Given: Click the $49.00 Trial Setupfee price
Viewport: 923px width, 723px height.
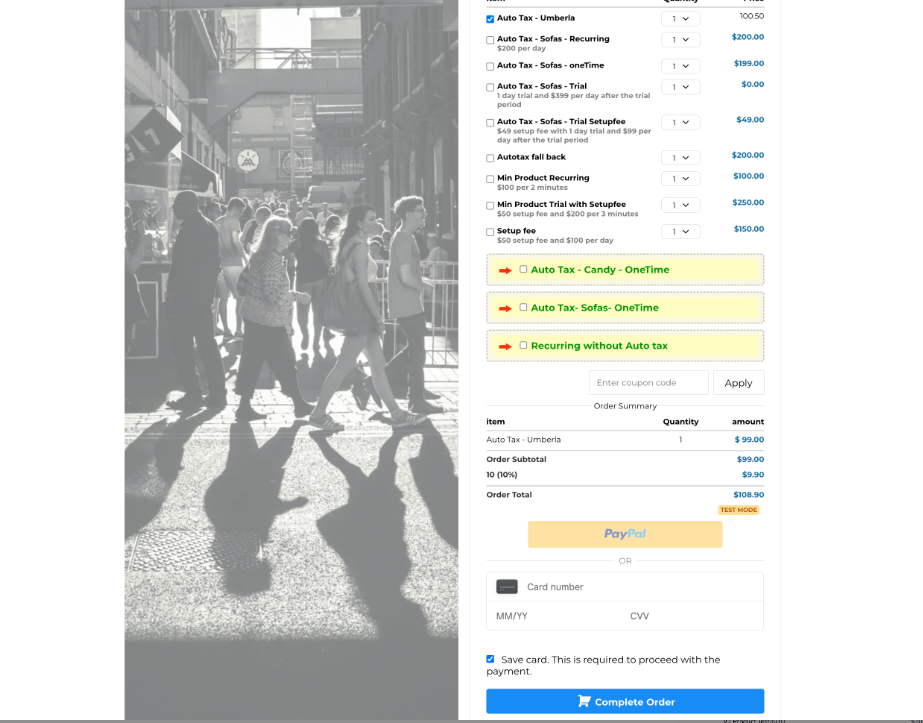Looking at the screenshot, I should 750,120.
